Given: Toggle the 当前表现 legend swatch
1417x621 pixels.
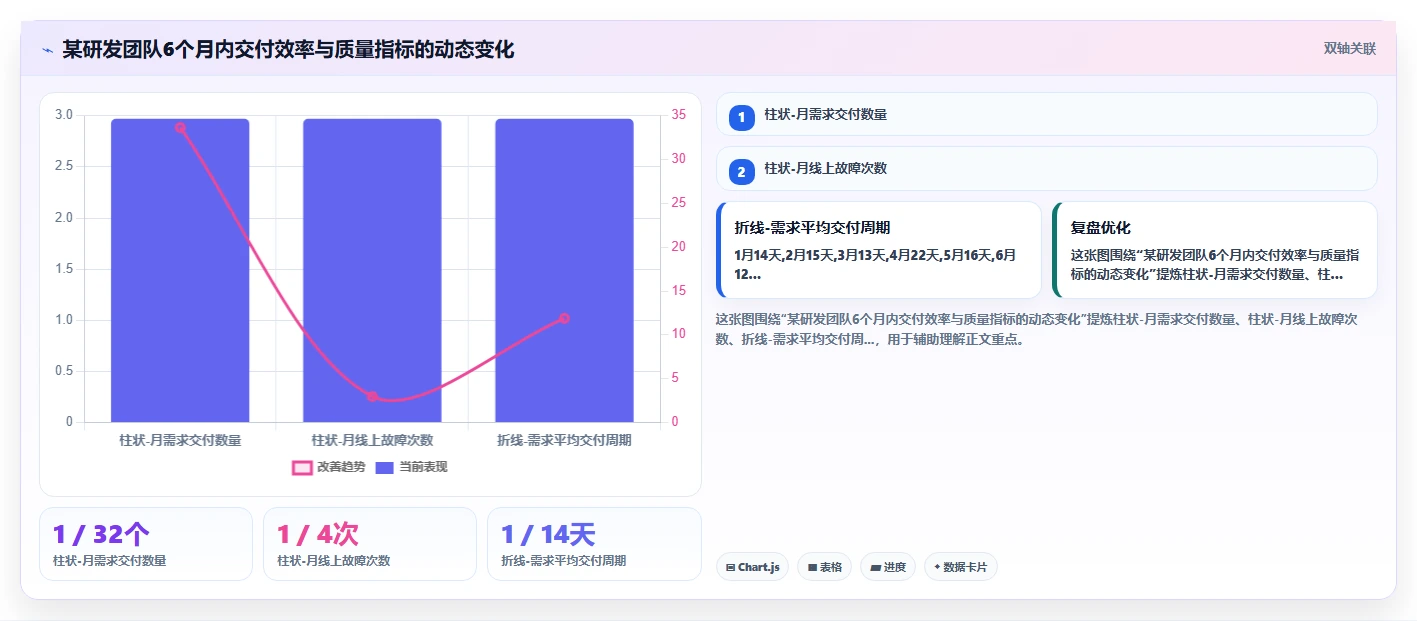Looking at the screenshot, I should 385,467.
